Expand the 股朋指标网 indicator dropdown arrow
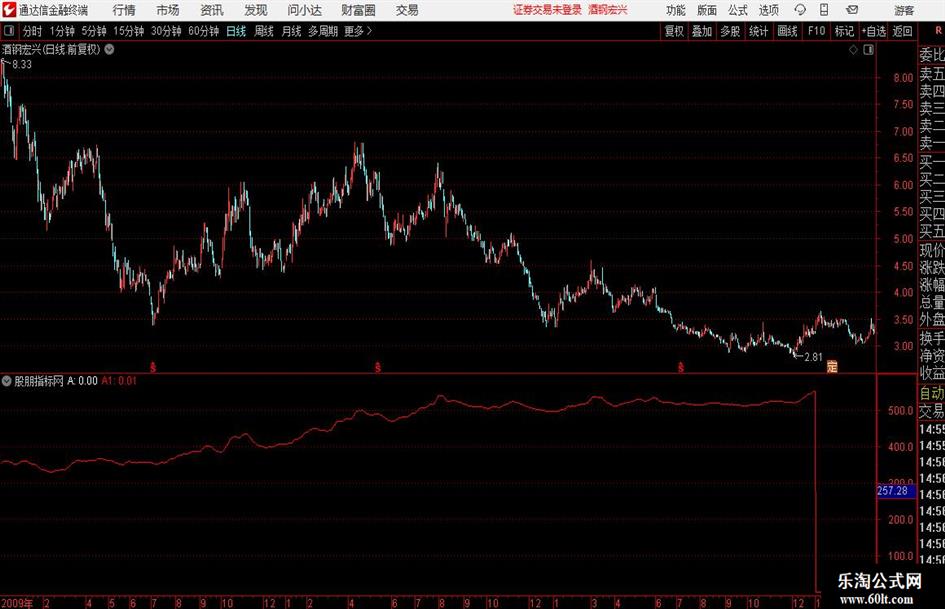 point(7,380)
